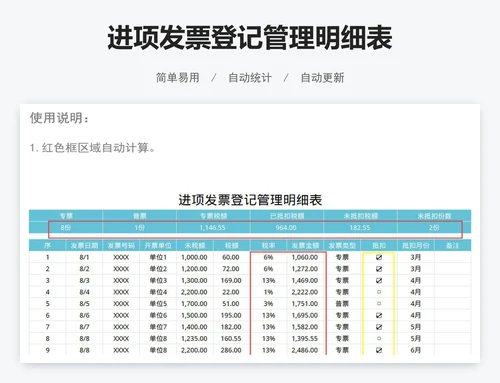Select the instruction 红色框区域自动计算
This screenshot has width=500, height=383.
pyautogui.click(x=92, y=147)
